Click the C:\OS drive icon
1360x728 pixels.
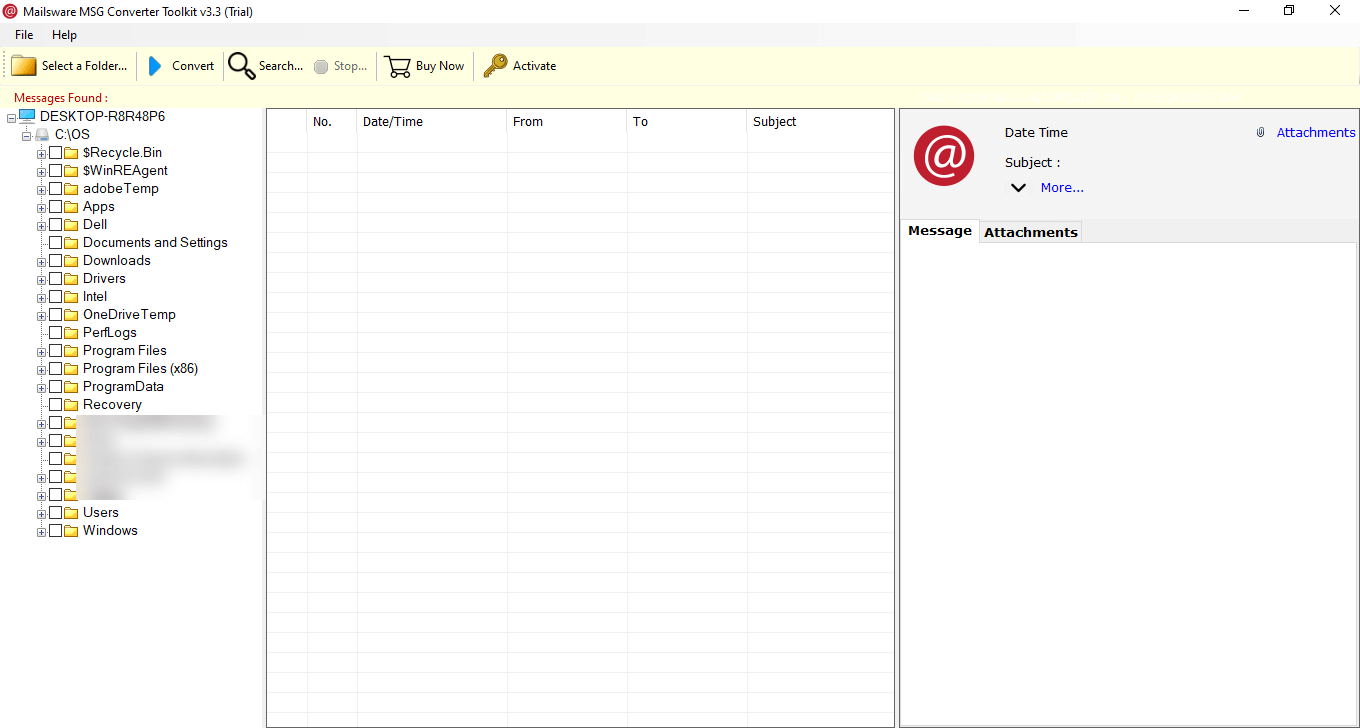click(x=42, y=134)
